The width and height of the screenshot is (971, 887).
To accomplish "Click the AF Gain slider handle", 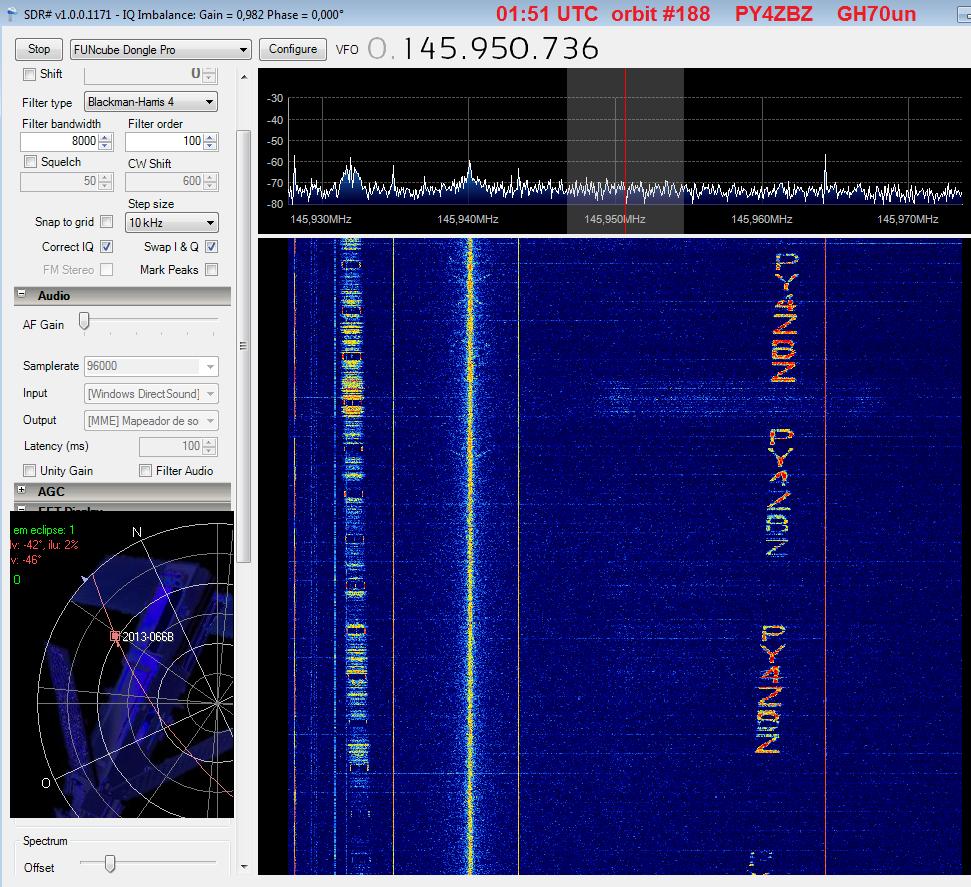I will (84, 321).
